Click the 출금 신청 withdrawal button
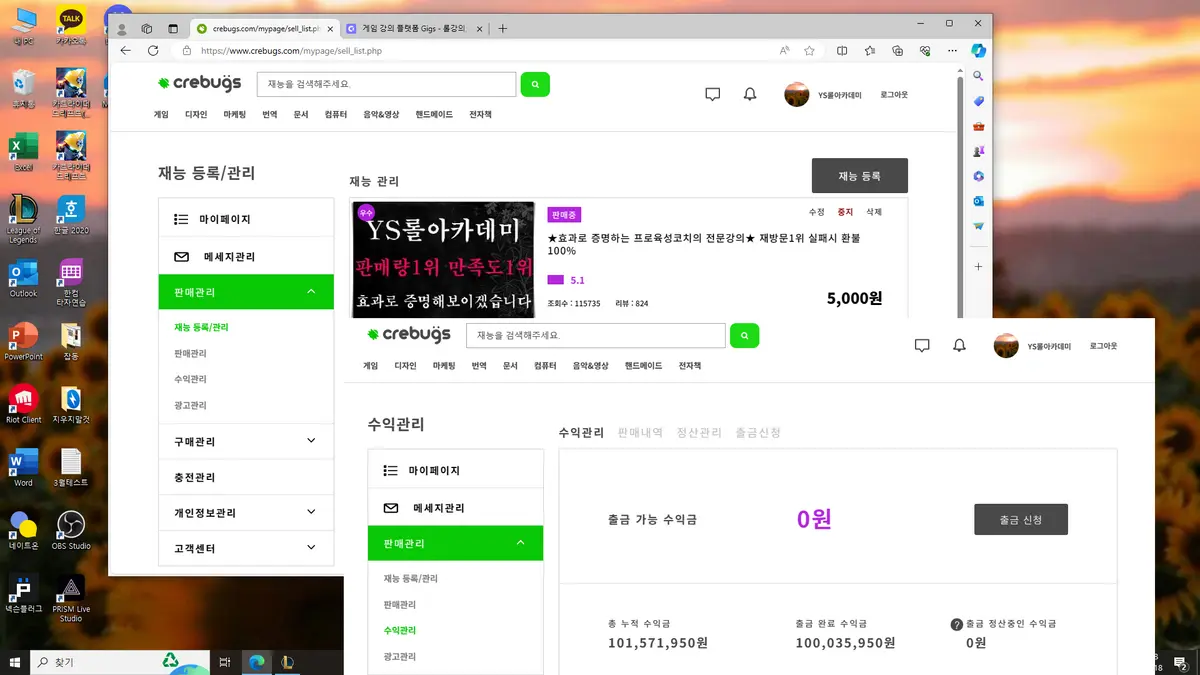Screen dimensions: 1200x675 click(x=1020, y=519)
